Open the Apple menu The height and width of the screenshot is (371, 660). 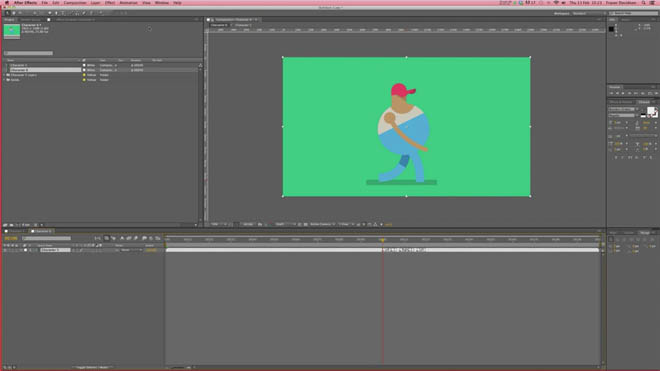(6, 3)
